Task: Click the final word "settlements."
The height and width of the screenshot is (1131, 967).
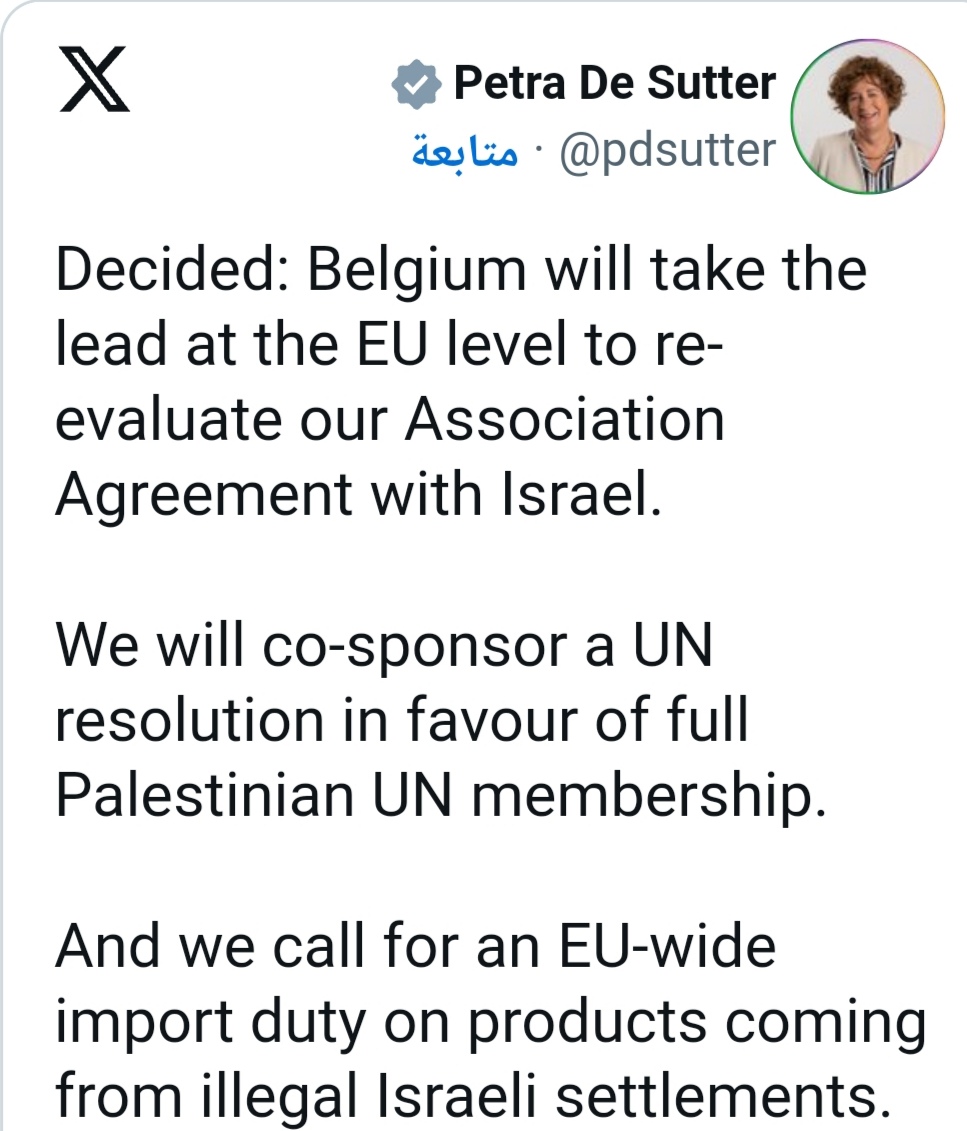Action: coord(722,1093)
